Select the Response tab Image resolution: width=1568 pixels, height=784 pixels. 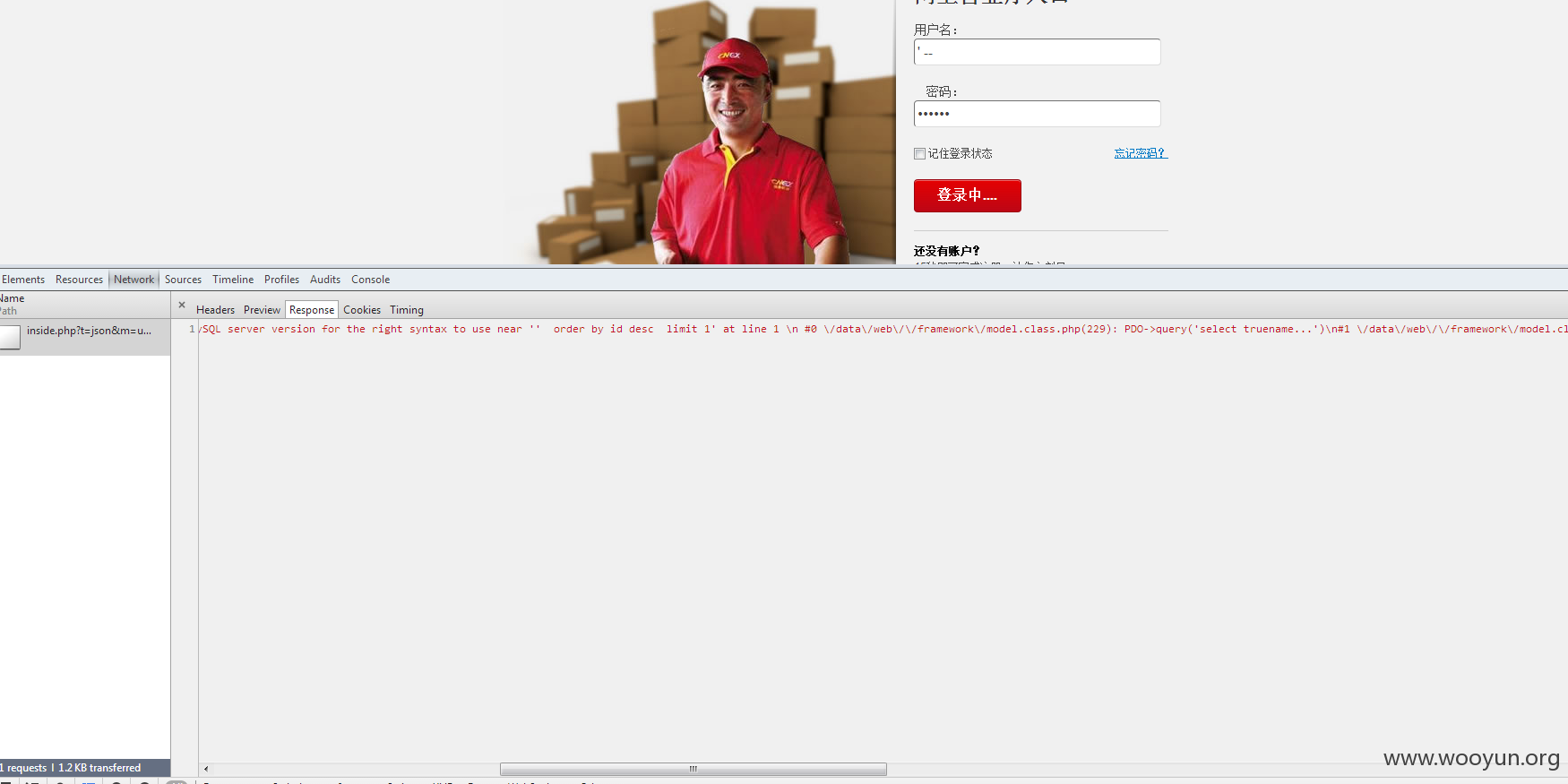click(x=312, y=310)
